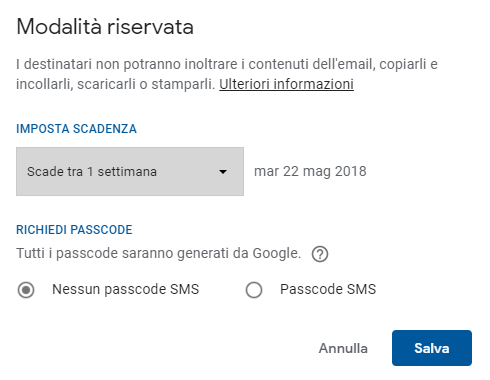Screen dimensions: 490x380
Task: Click the Nessun passcode SMS label text
Action: tap(125, 289)
